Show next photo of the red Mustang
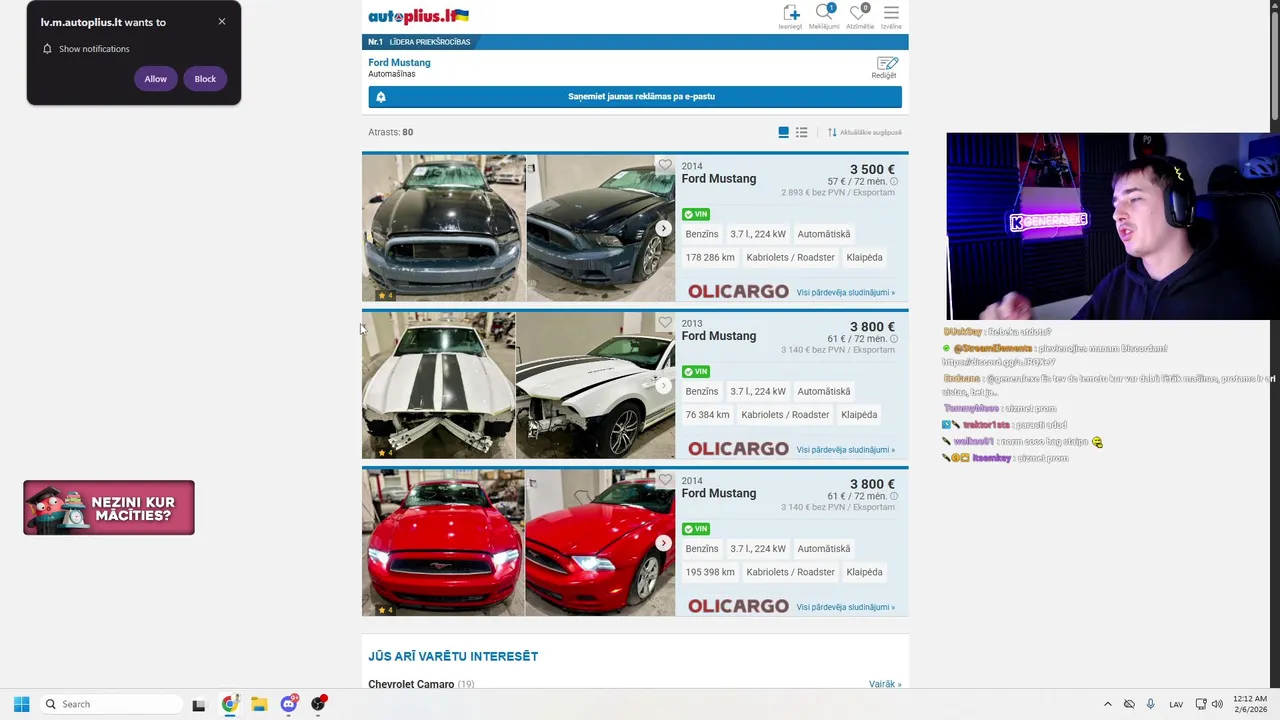The height and width of the screenshot is (720, 1280). (x=663, y=543)
